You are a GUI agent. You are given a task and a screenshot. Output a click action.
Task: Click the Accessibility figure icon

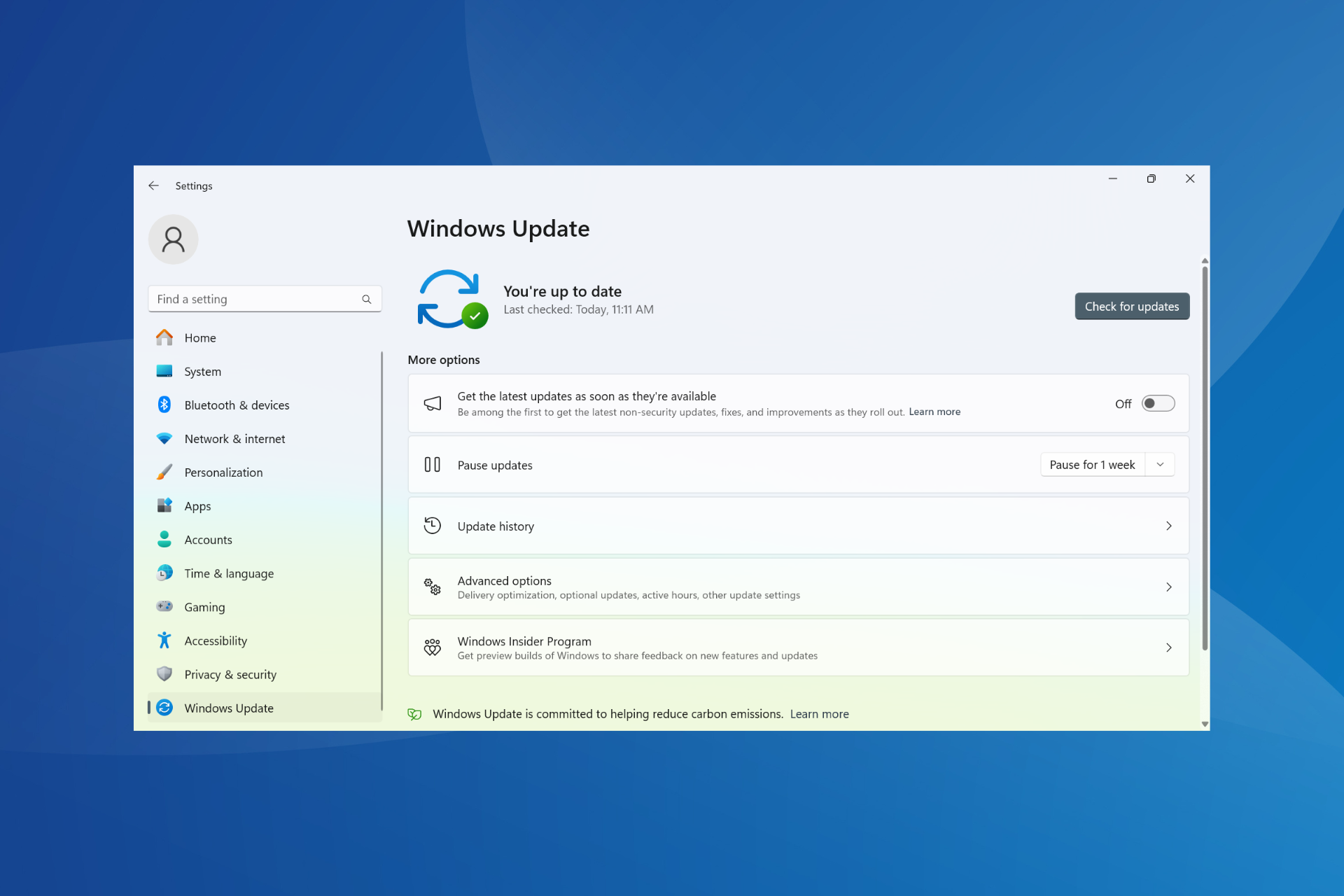164,640
